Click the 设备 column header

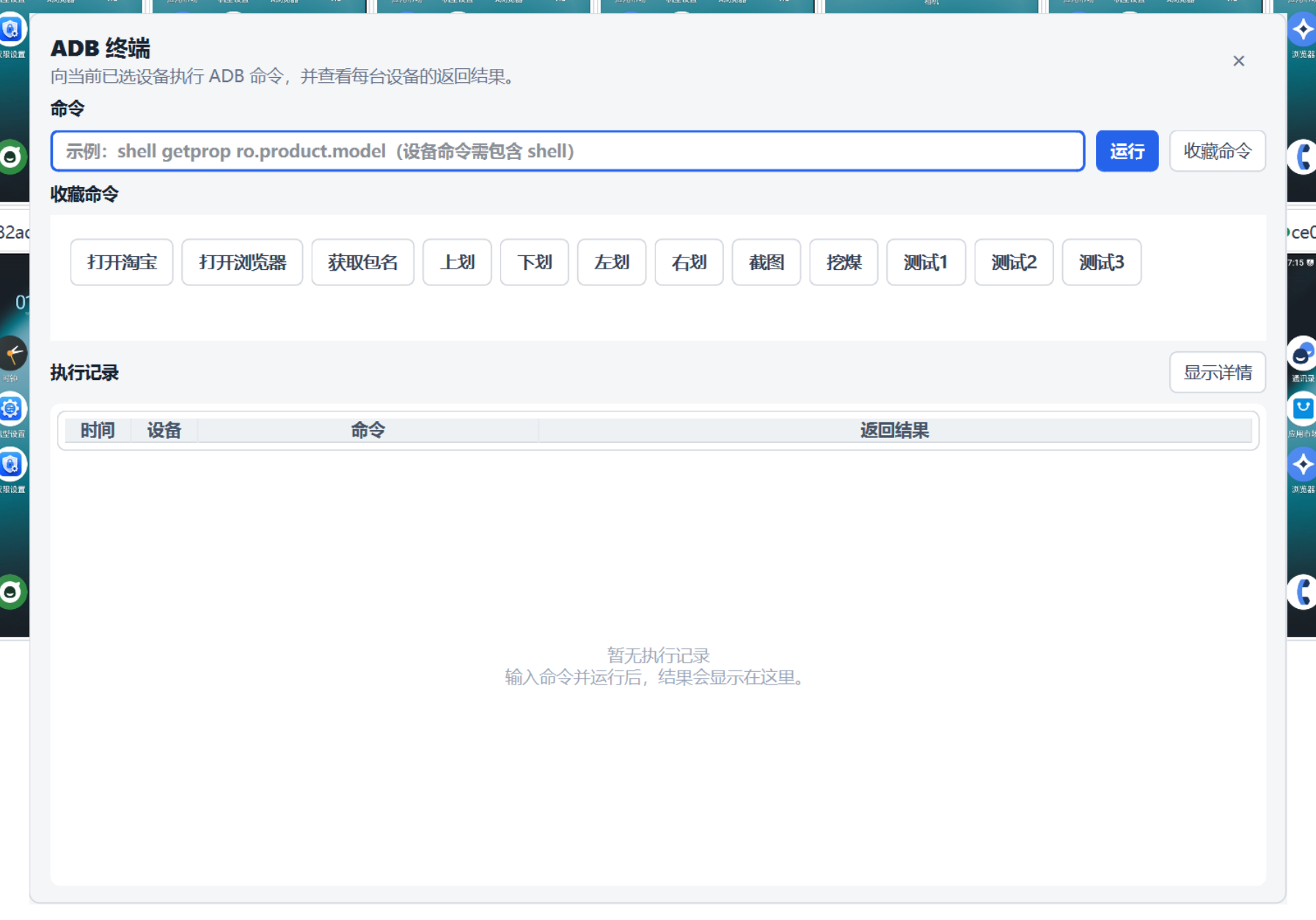(x=164, y=430)
